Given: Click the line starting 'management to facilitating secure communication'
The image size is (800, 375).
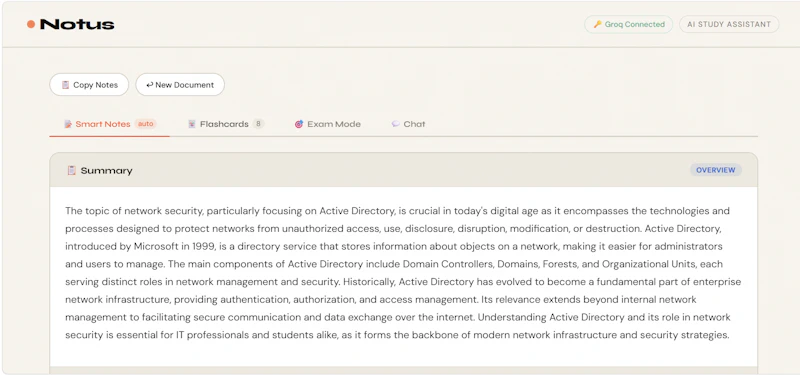Looking at the screenshot, I should click(398, 317).
